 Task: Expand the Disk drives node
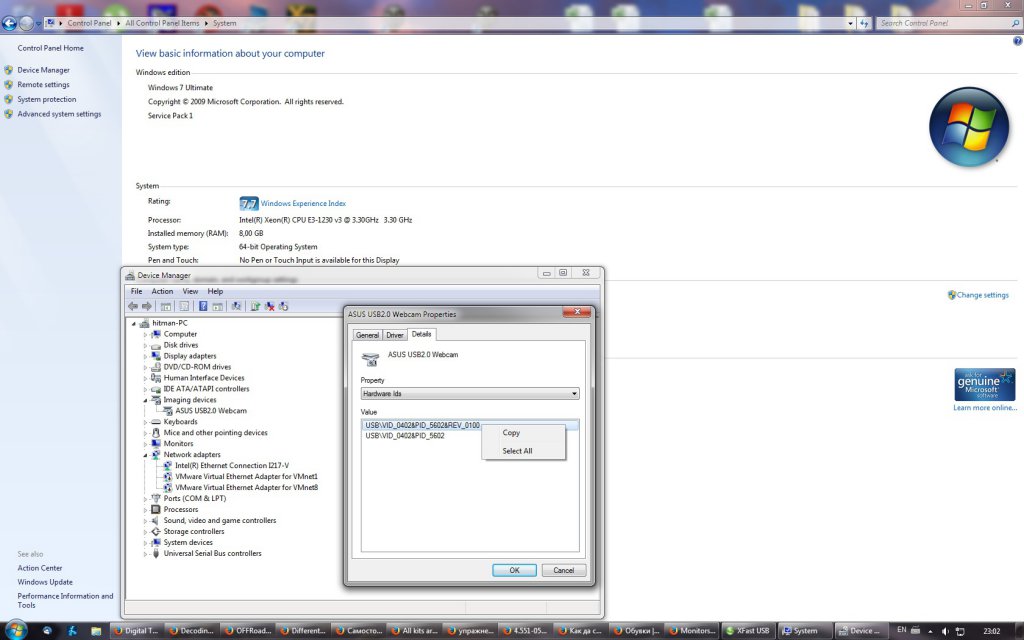tap(145, 345)
